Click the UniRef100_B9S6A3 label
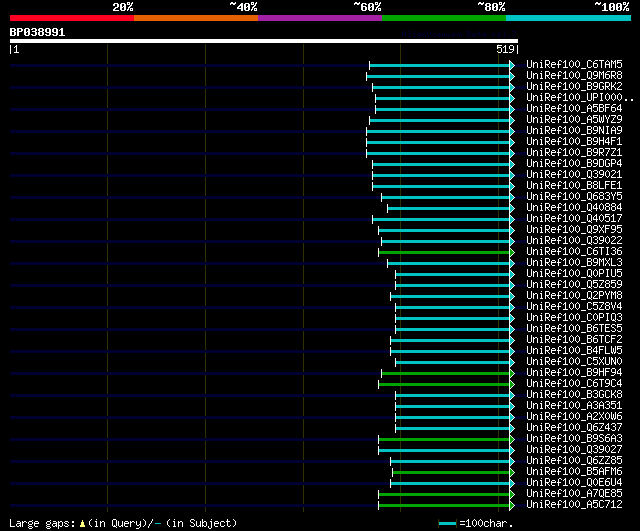The image size is (640, 531). [574, 439]
